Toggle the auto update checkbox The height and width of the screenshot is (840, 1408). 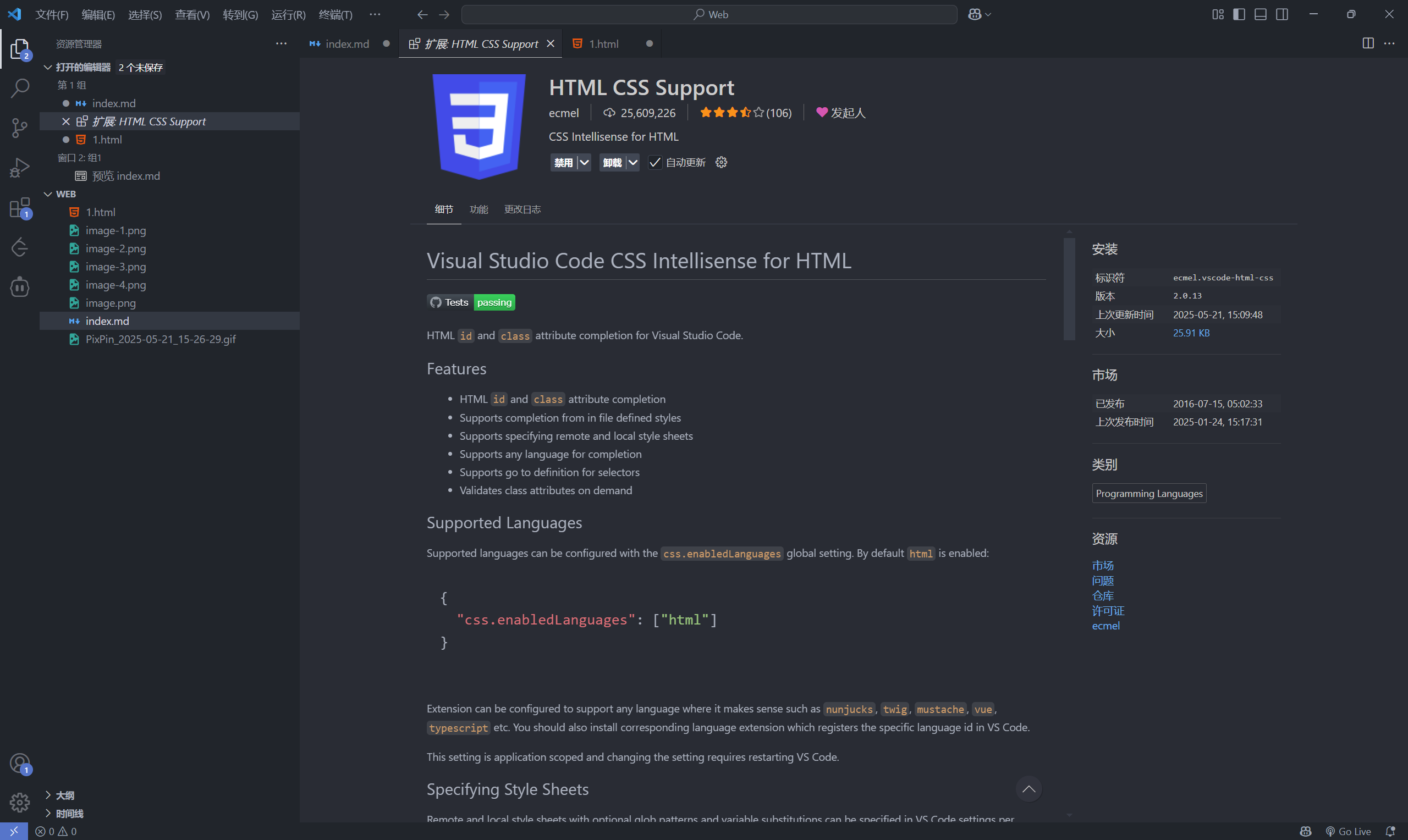tap(654, 163)
